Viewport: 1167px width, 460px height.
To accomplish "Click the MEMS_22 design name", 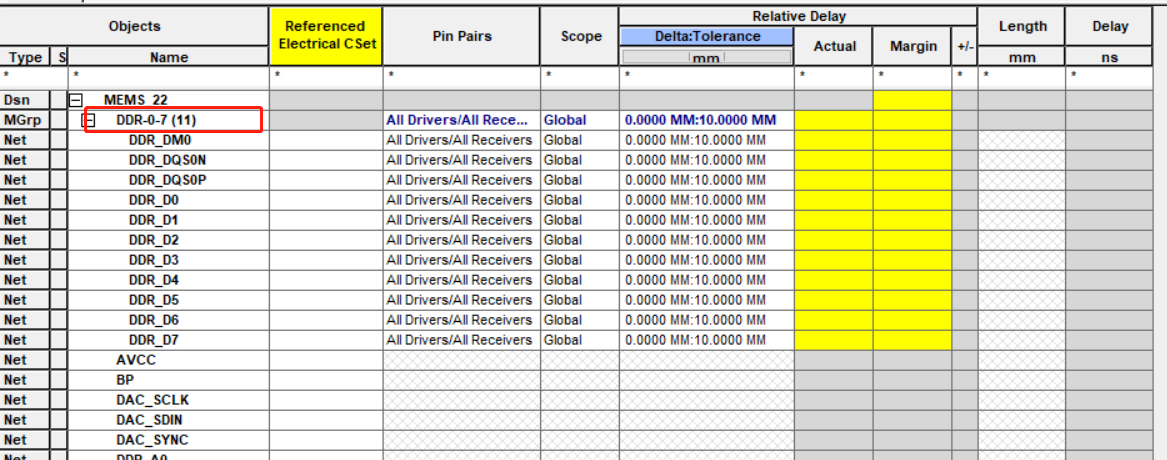I will (136, 100).
